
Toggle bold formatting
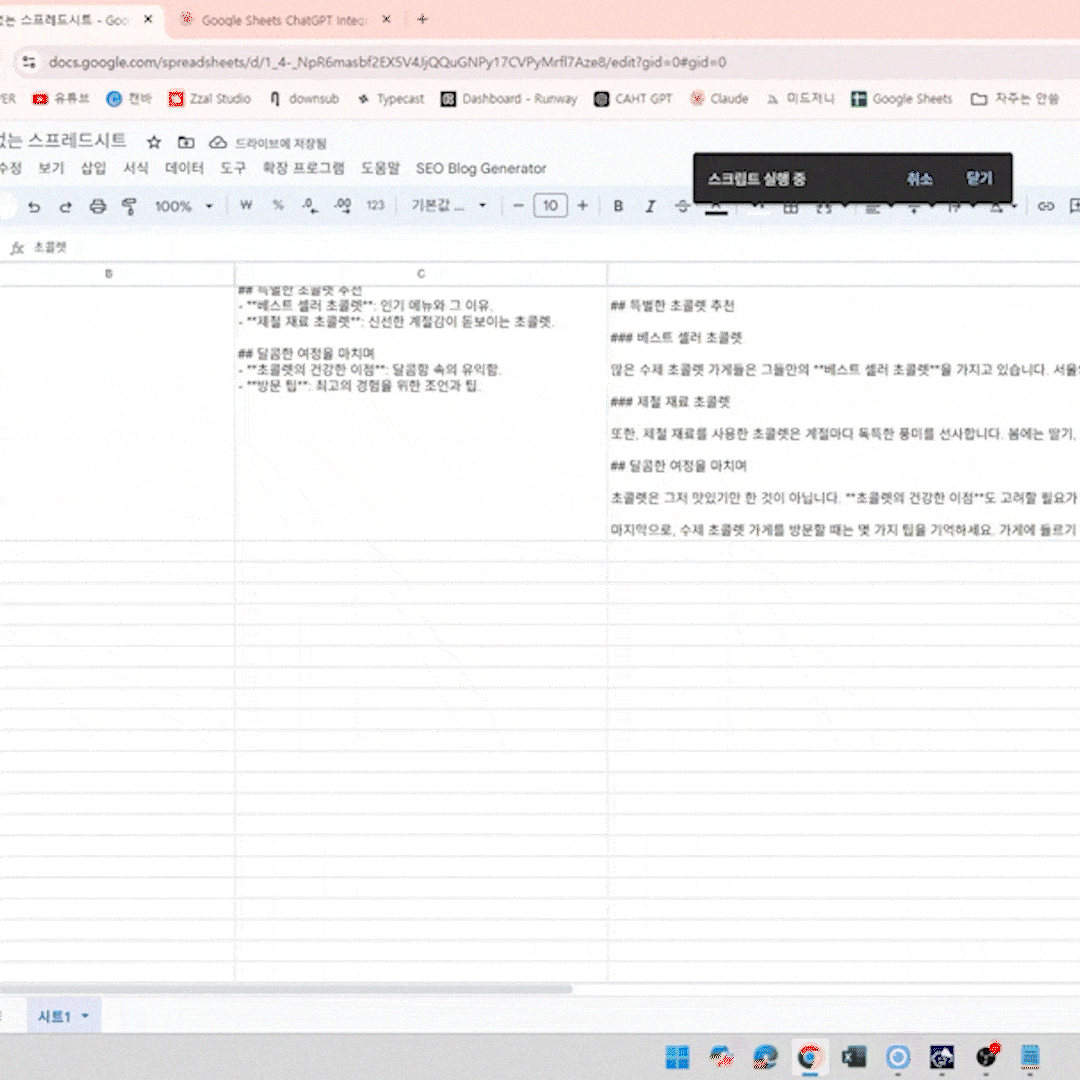pos(618,206)
